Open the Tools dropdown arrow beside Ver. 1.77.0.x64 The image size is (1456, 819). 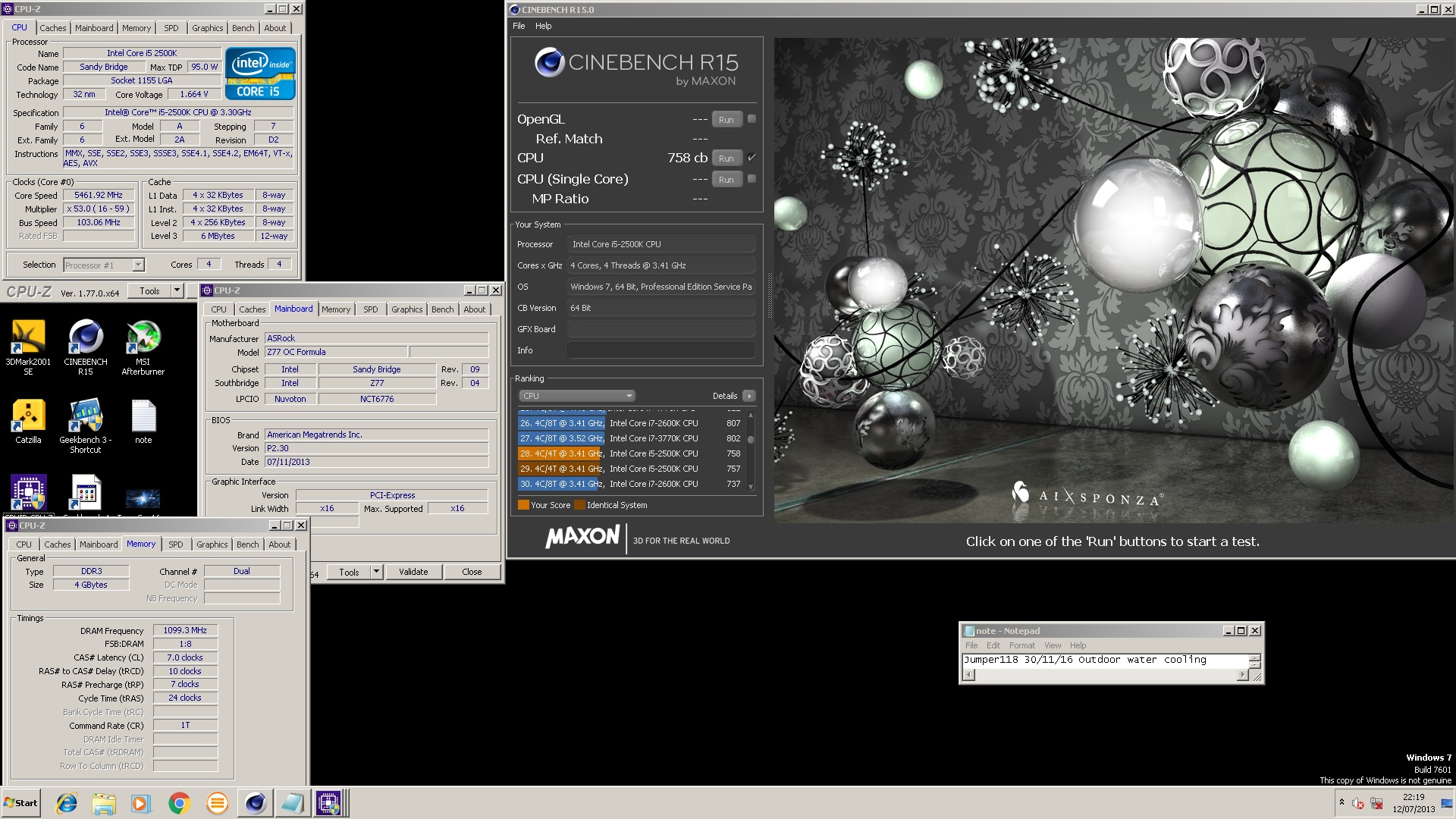177,290
